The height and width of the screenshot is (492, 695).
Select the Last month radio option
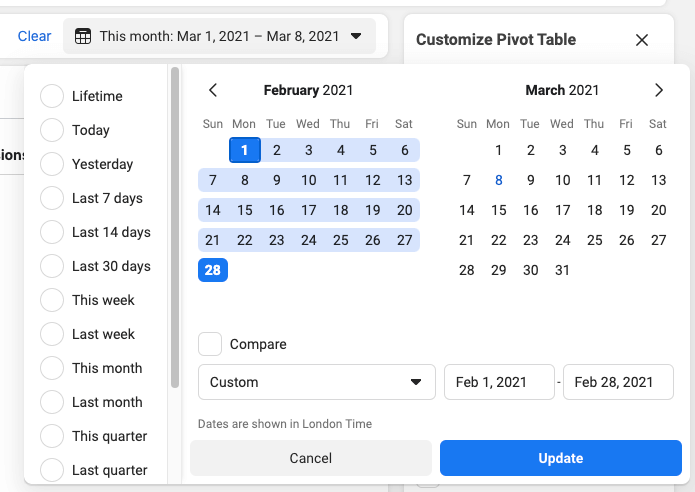click(x=52, y=402)
